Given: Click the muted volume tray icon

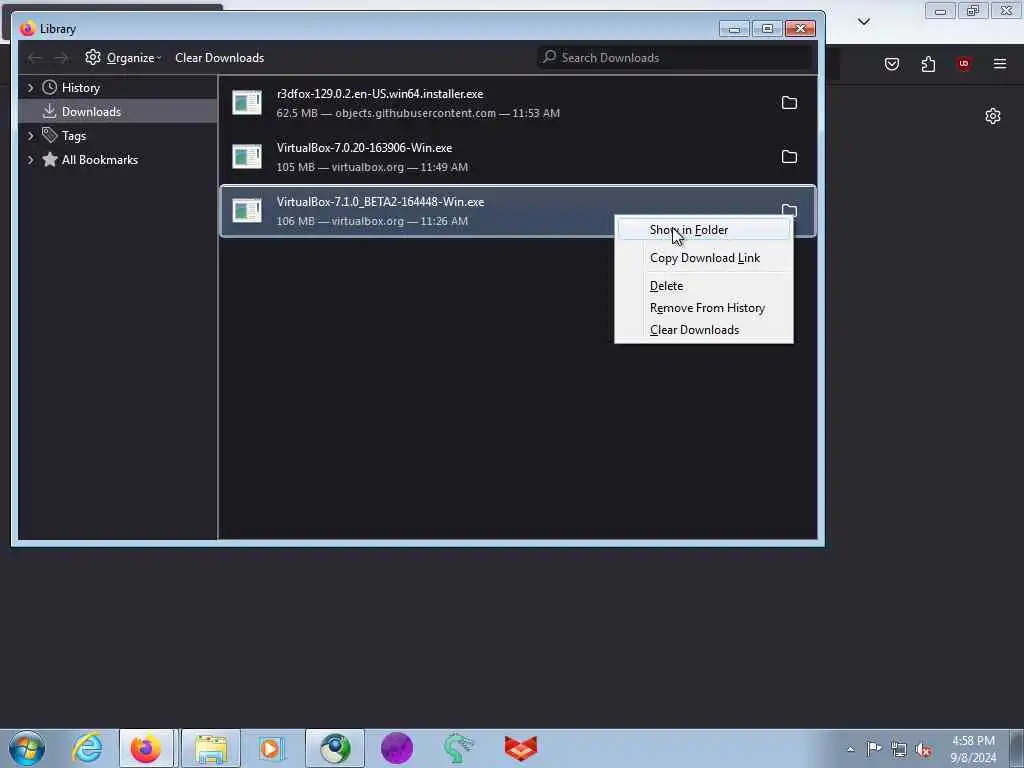Looking at the screenshot, I should tap(923, 749).
